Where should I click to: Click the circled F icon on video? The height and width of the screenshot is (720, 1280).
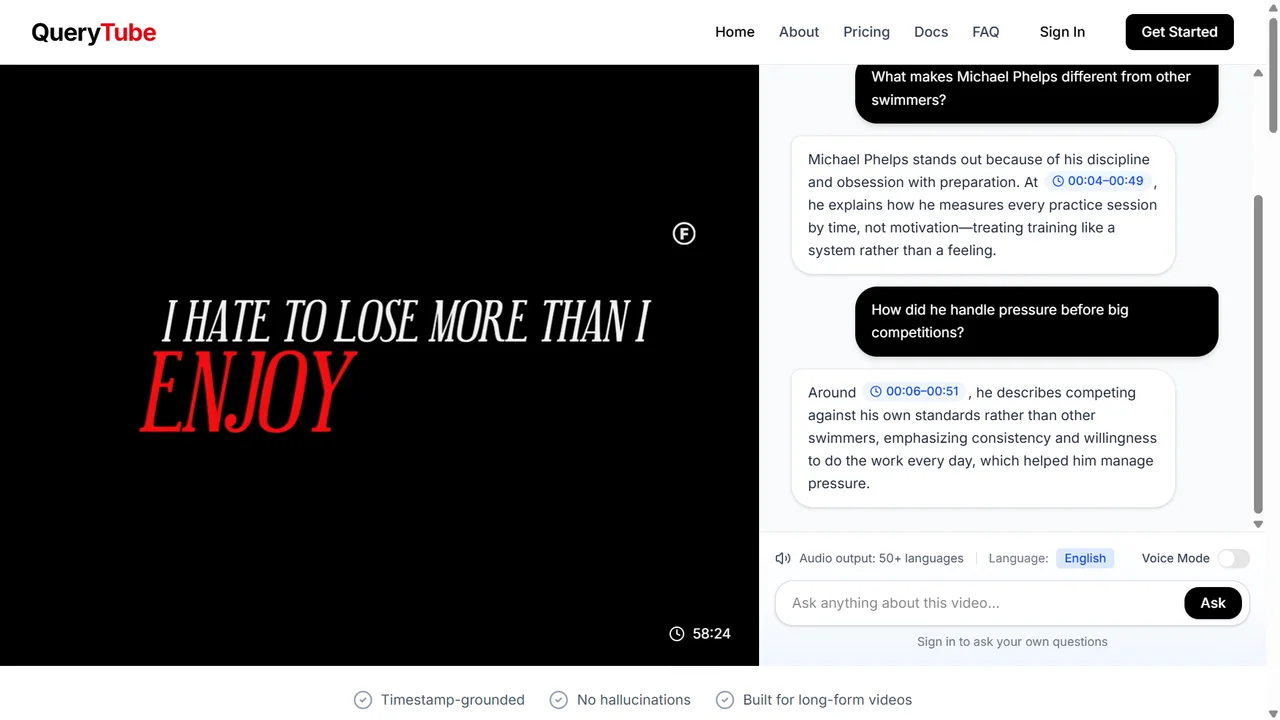[x=684, y=234]
